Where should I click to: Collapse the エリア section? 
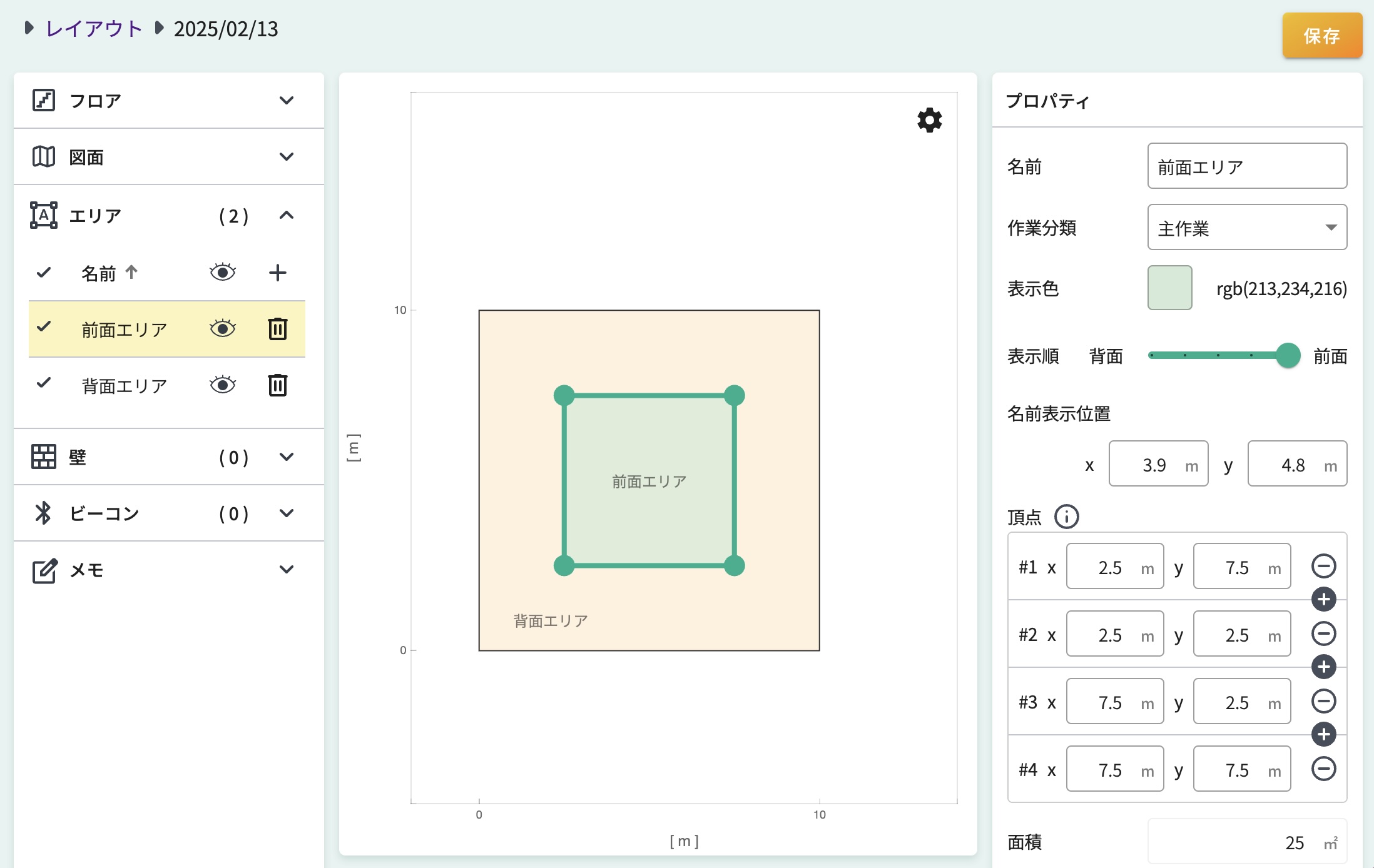287,216
